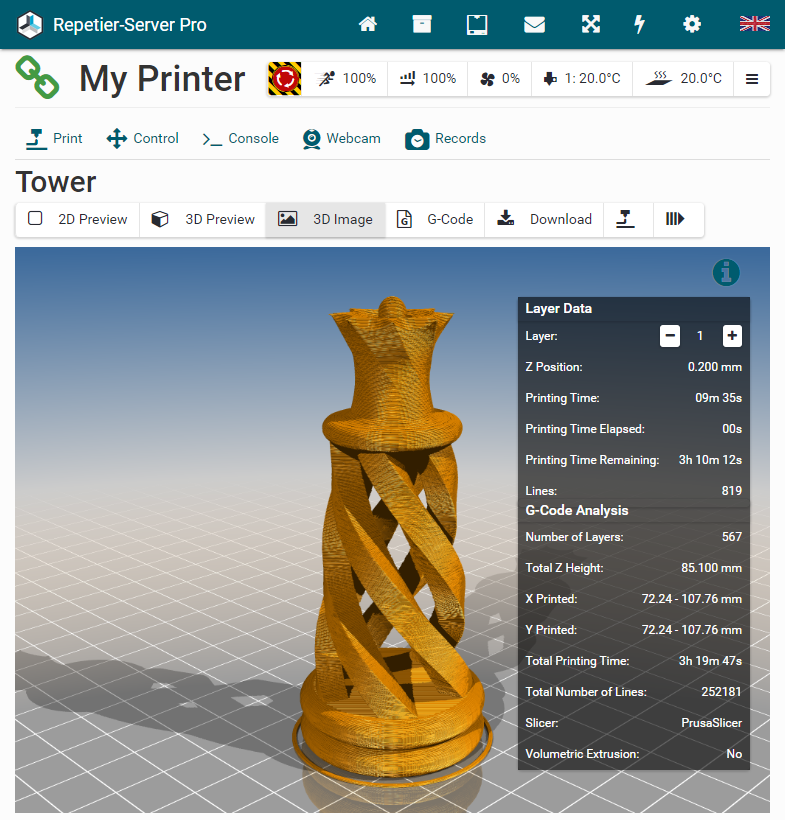The image size is (785, 820).
Task: Toggle printer connection chain link icon
Action: point(38,78)
